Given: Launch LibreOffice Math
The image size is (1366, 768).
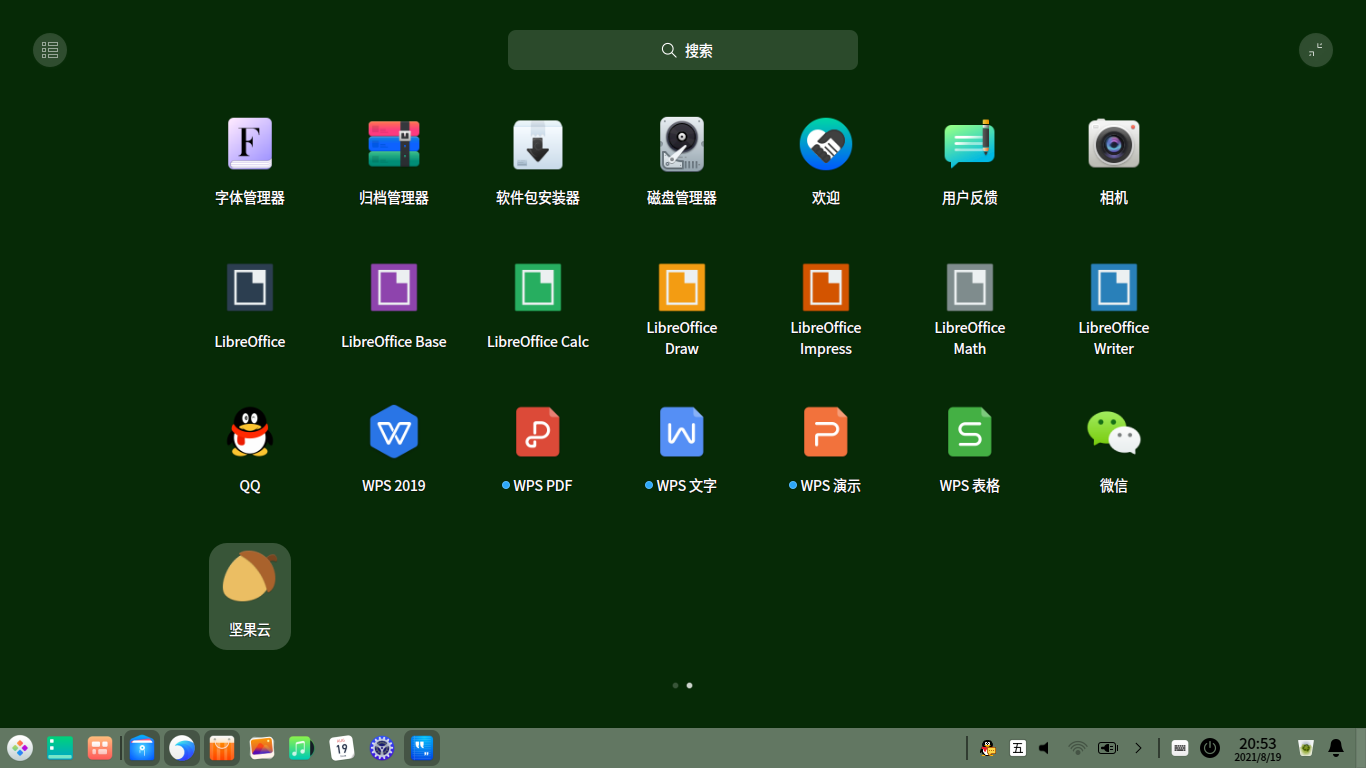Looking at the screenshot, I should pos(970,288).
